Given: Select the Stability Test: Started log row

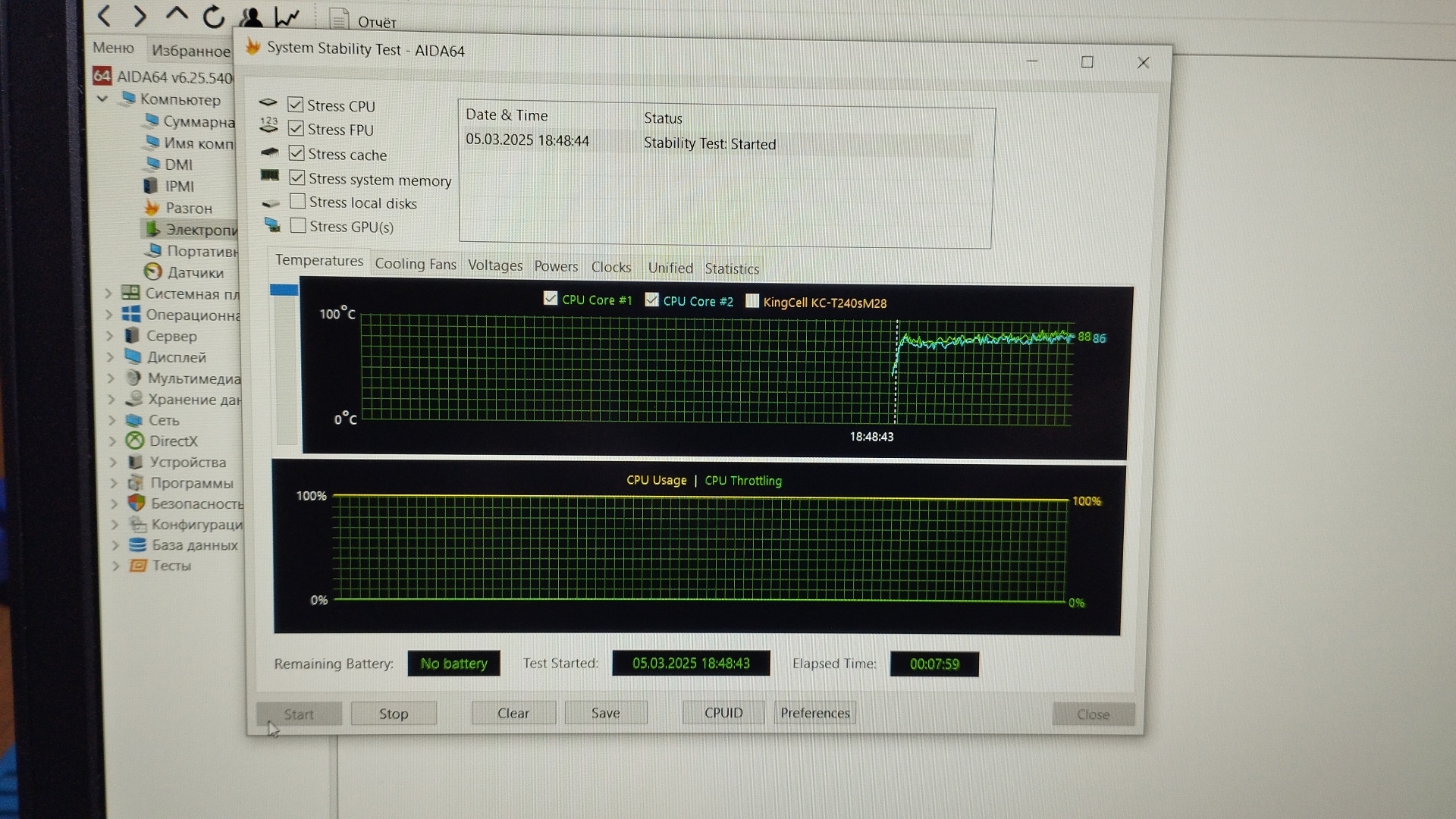Looking at the screenshot, I should pos(717,143).
